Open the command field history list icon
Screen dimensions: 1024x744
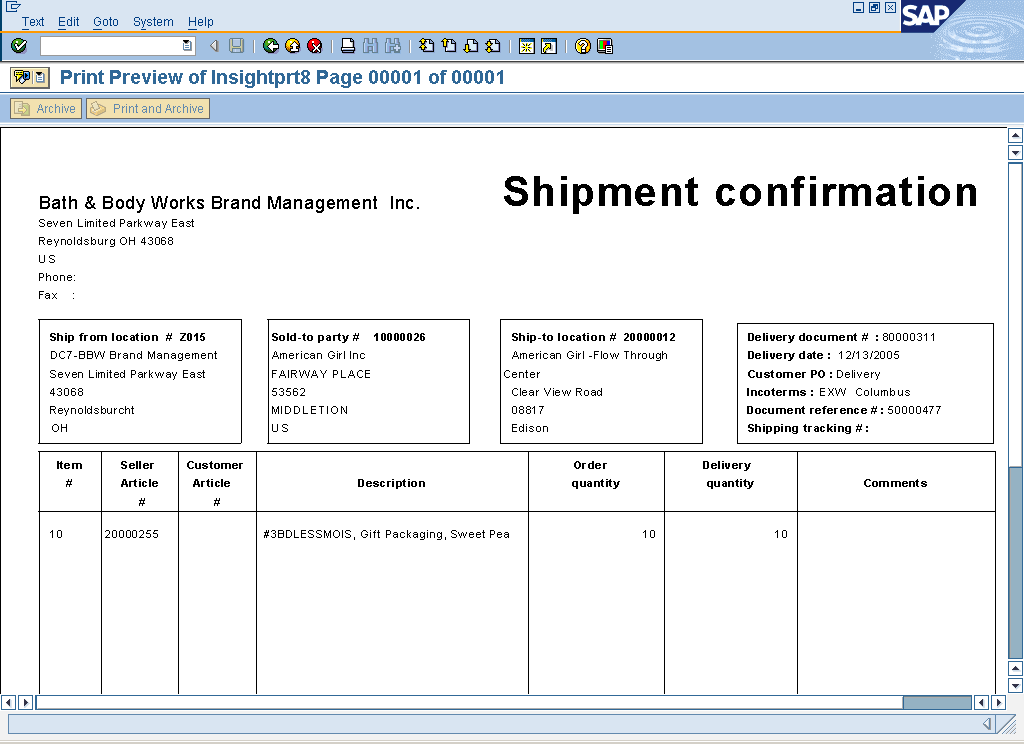tap(187, 46)
